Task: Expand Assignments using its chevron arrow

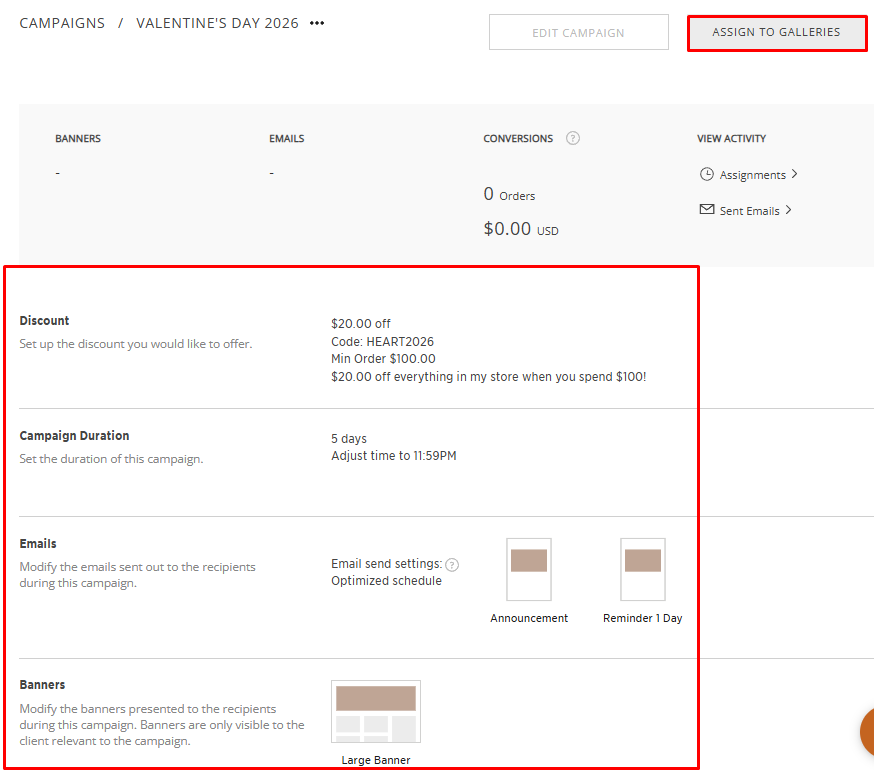Action: 794,174
